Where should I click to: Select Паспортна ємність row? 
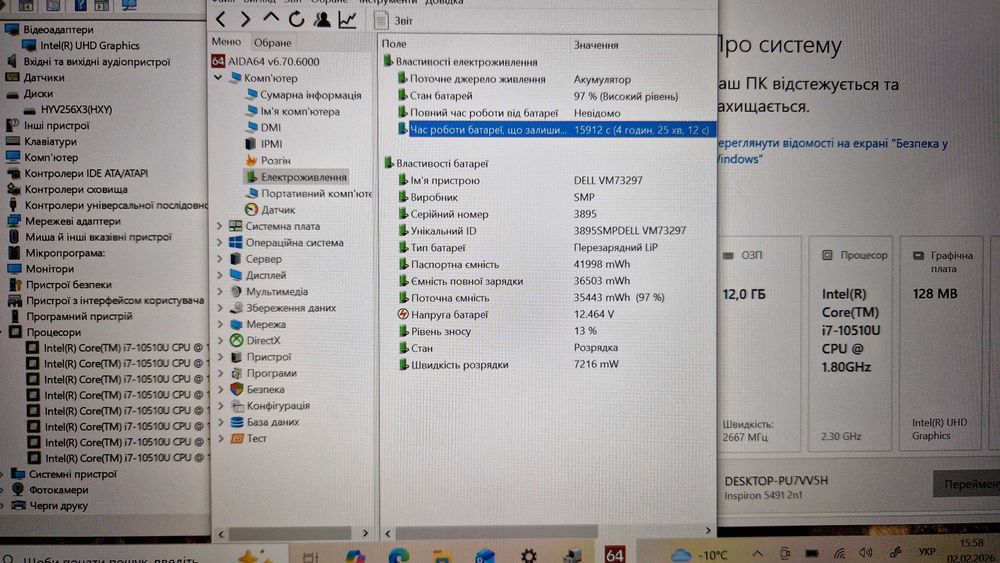coord(547,264)
